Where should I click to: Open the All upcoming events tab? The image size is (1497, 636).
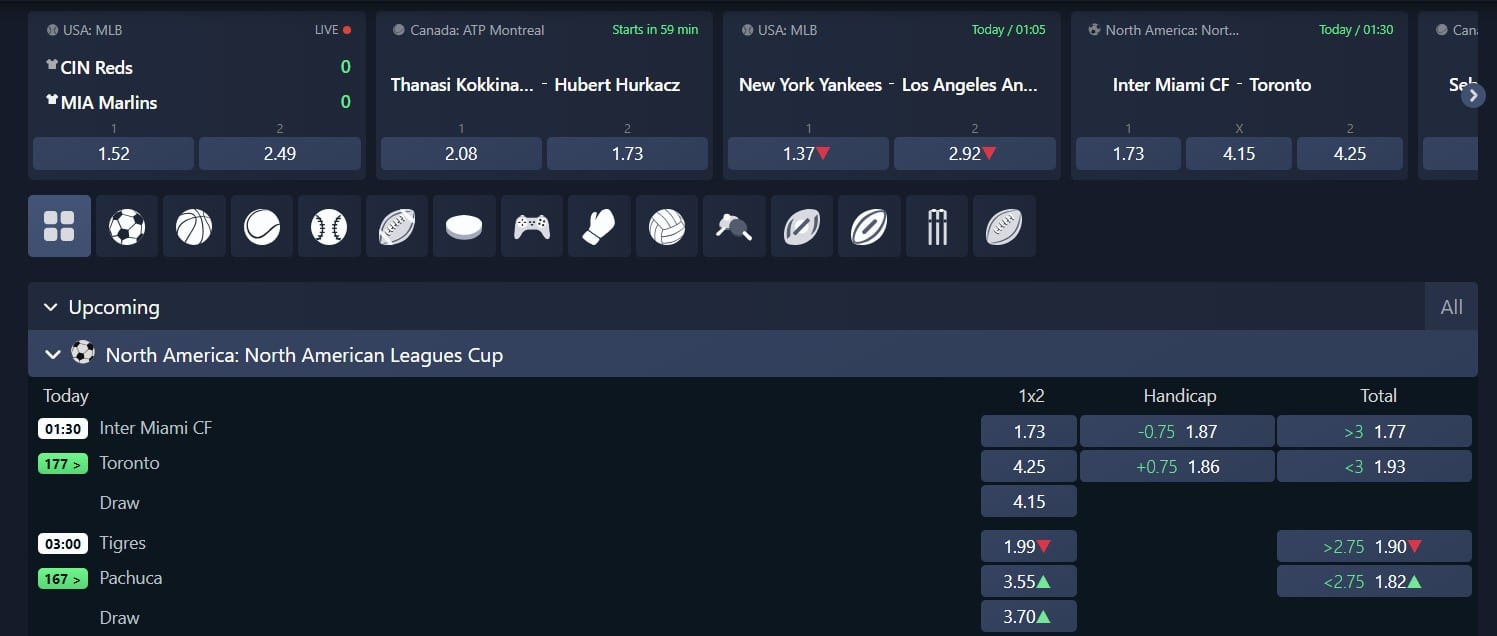(1451, 307)
